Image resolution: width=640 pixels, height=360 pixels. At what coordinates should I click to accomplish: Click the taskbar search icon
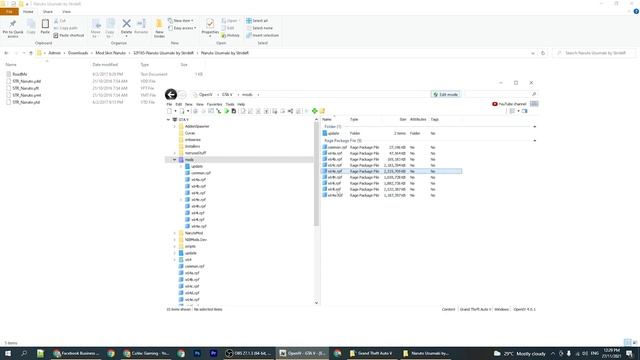24,353
